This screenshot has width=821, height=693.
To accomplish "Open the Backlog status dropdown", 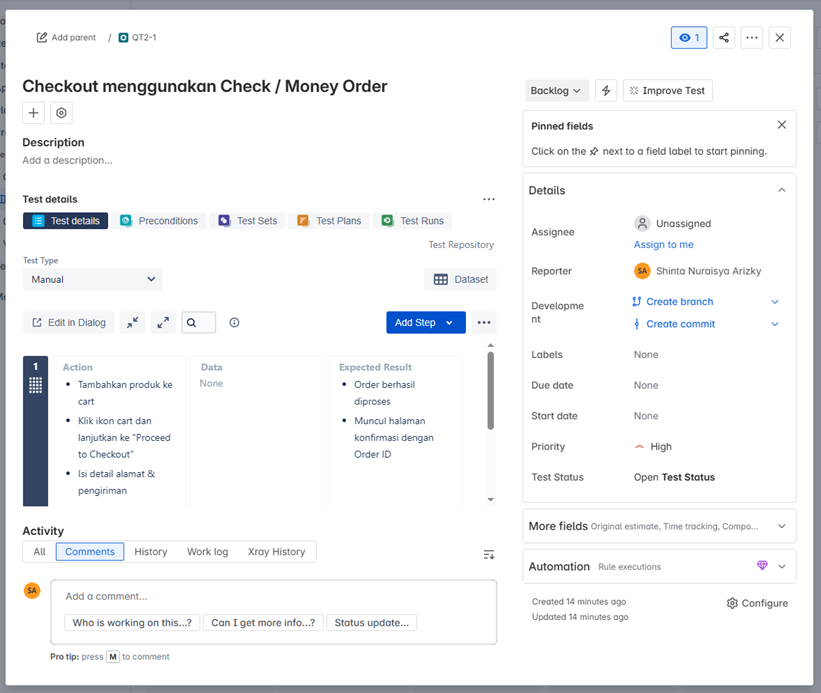I will pos(556,91).
